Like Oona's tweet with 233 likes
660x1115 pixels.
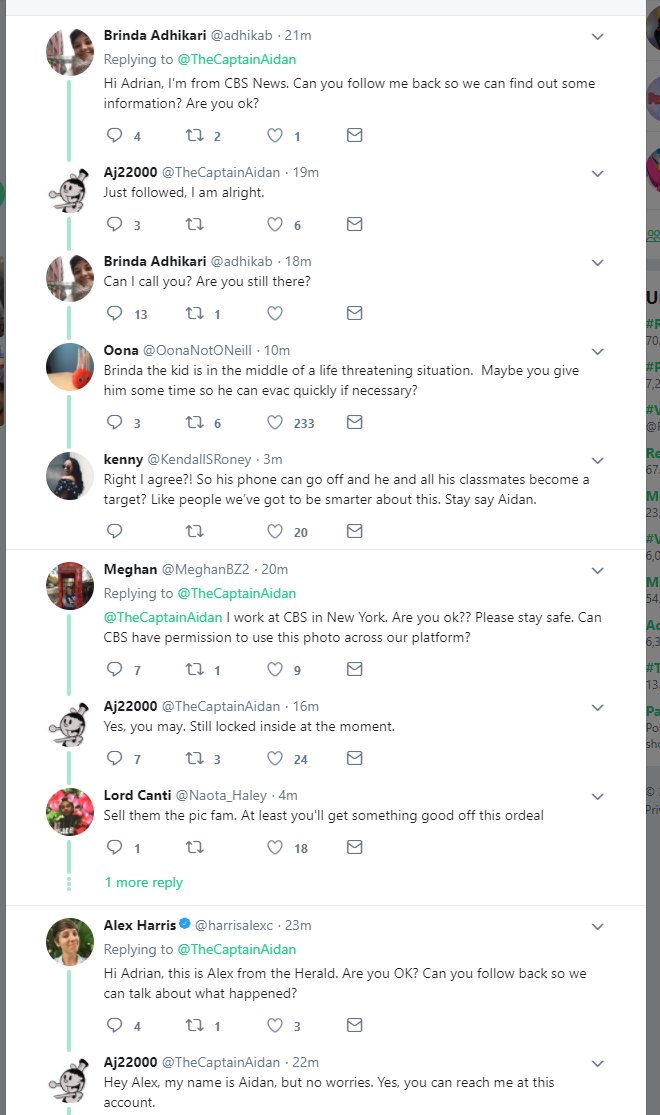(275, 423)
